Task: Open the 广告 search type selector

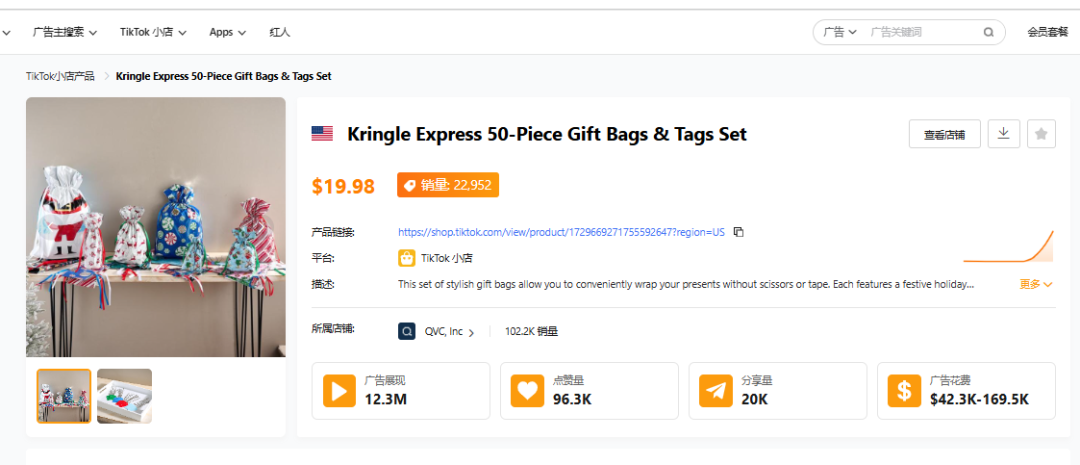Action: [839, 32]
